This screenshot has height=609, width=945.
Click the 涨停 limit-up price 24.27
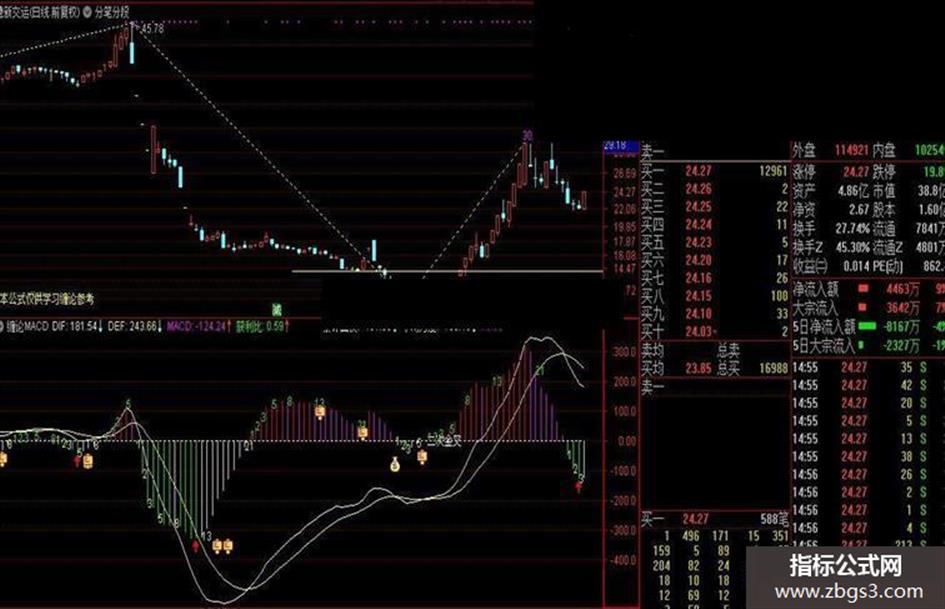pos(856,172)
